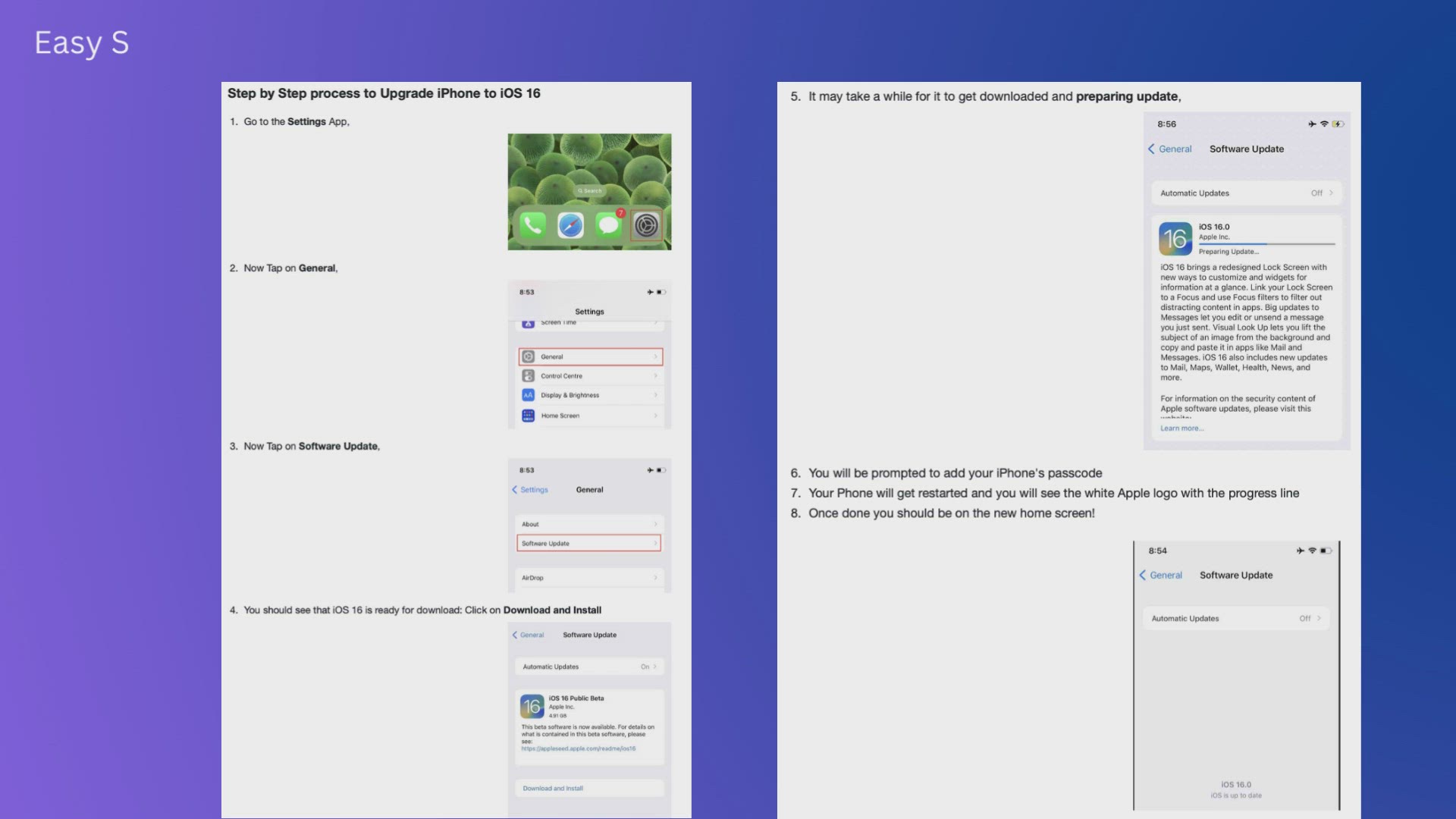Select the About row in General

point(589,524)
